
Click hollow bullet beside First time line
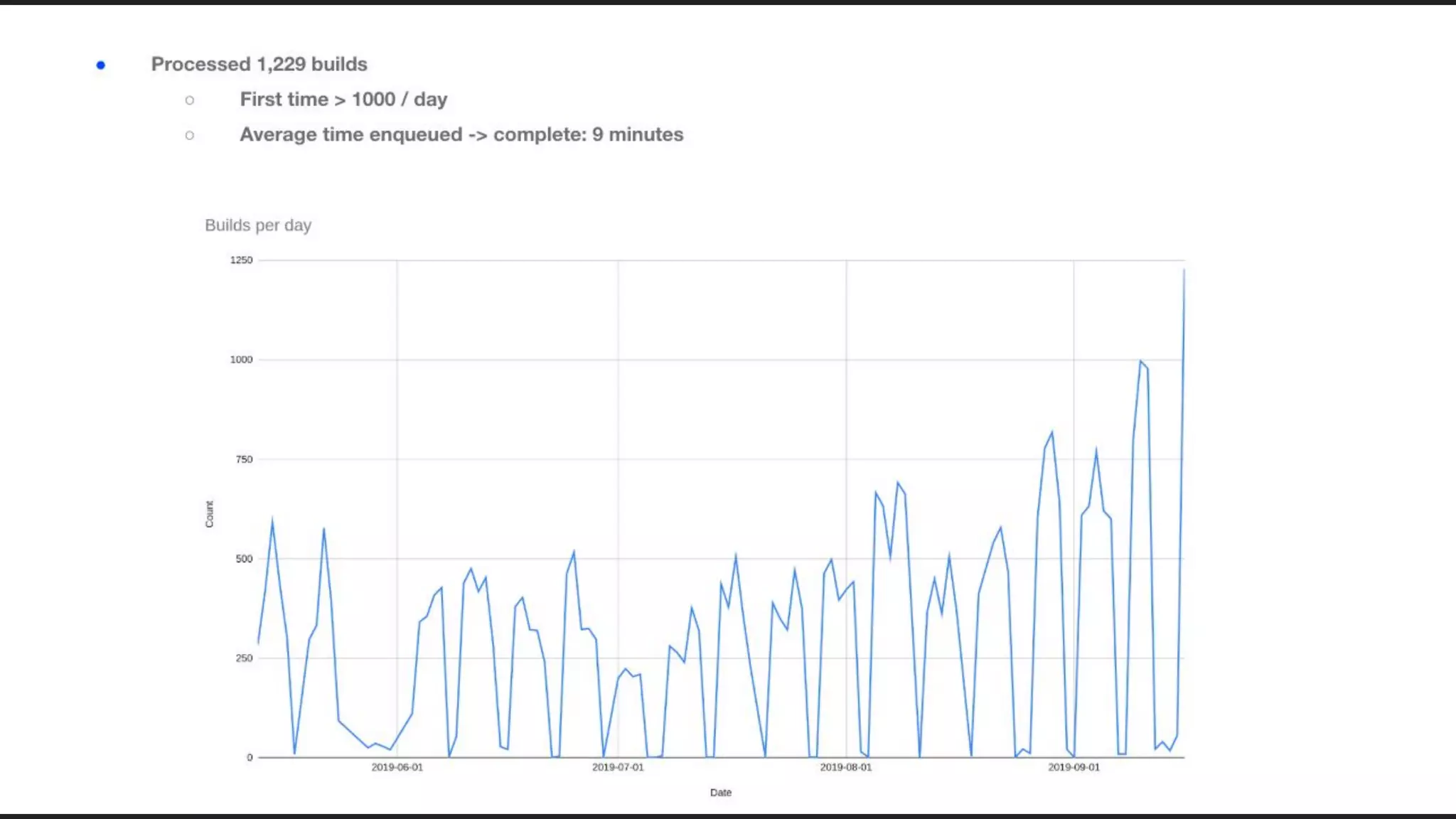point(190,100)
